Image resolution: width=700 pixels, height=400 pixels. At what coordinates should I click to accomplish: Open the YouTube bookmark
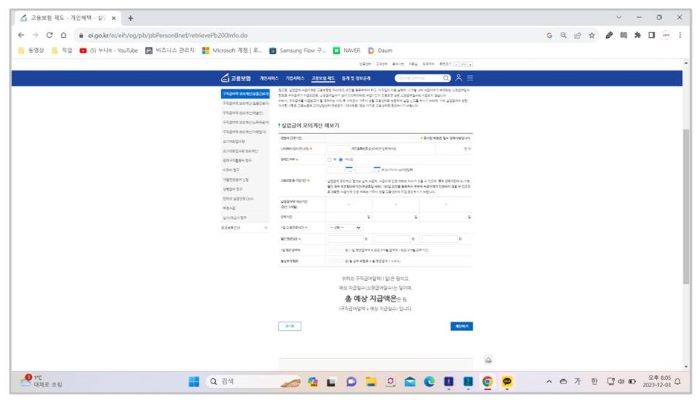pyautogui.click(x=109, y=50)
